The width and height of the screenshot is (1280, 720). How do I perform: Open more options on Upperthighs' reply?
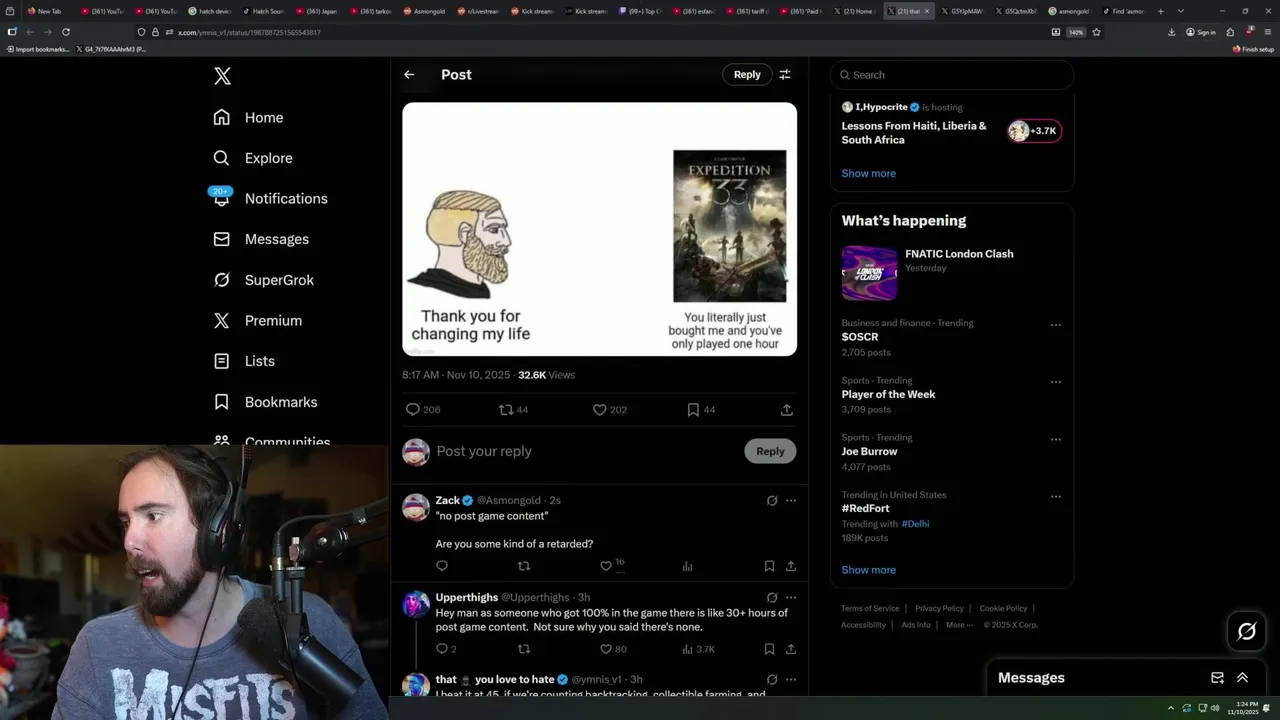(x=791, y=598)
